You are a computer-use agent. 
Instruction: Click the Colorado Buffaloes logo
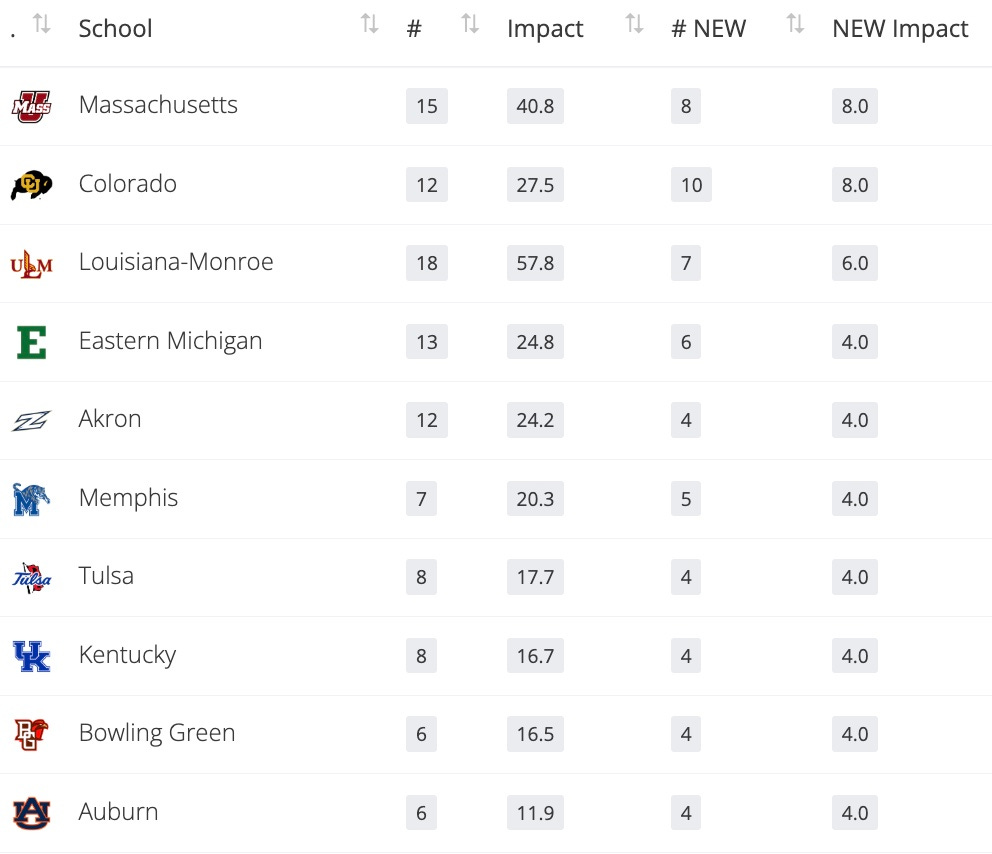31,185
